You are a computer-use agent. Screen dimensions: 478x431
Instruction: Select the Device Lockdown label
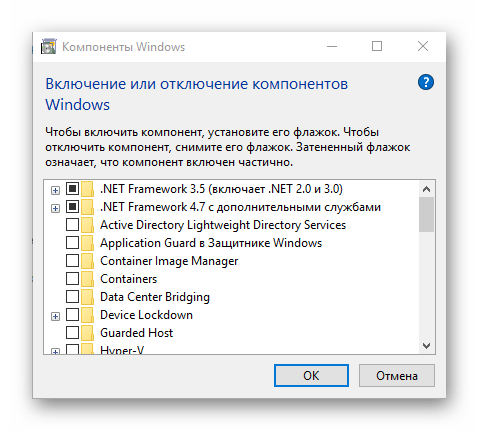[x=146, y=315]
